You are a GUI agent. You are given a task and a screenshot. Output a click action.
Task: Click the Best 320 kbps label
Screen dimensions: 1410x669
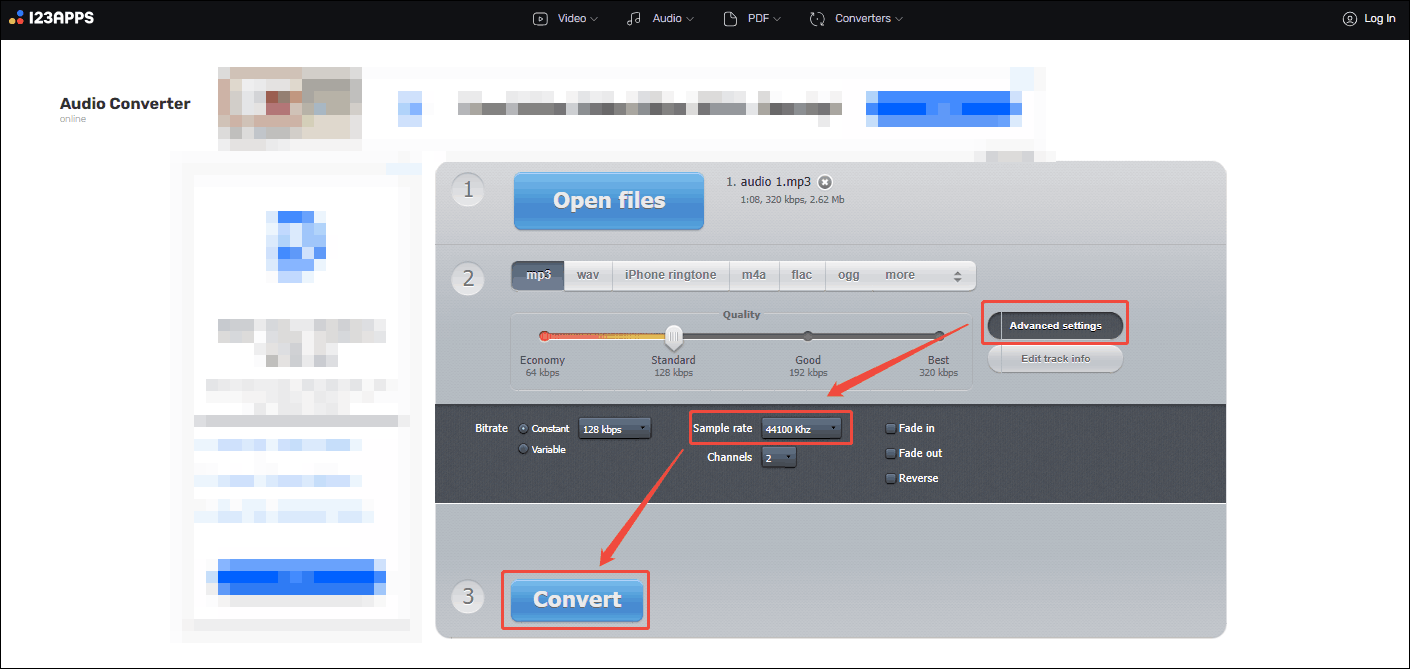click(x=938, y=366)
